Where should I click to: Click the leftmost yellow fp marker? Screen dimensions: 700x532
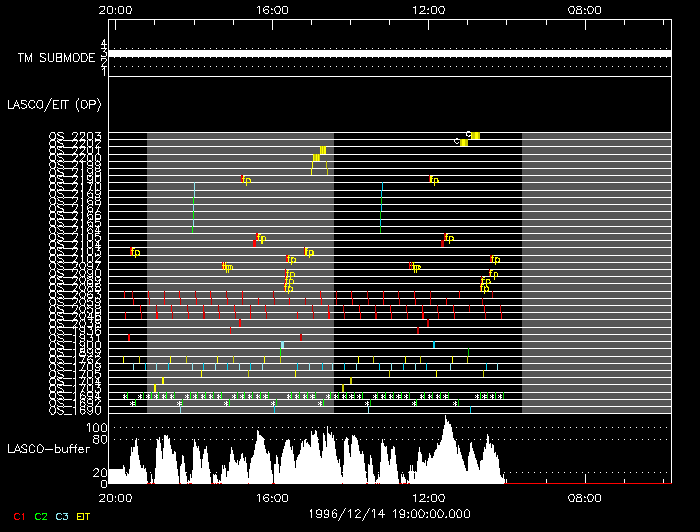135,252
